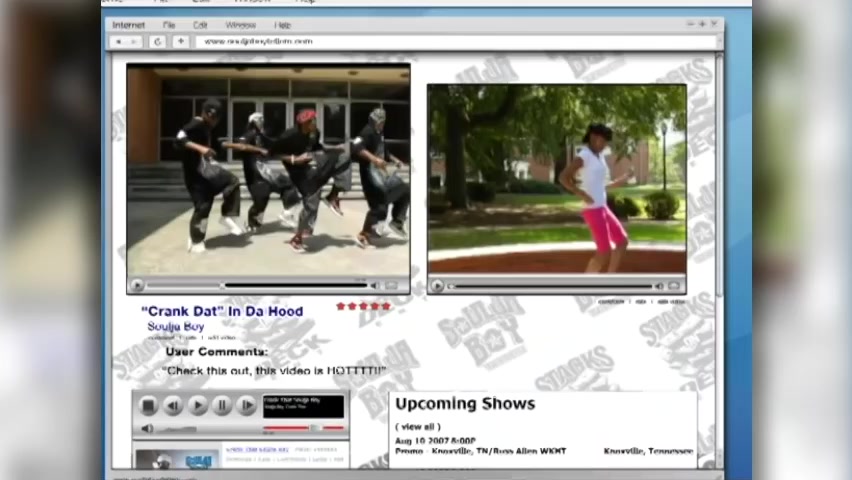Open the Knoxville, TN/Russ Allen WKHT promo show
The width and height of the screenshot is (852, 480).
(x=480, y=451)
